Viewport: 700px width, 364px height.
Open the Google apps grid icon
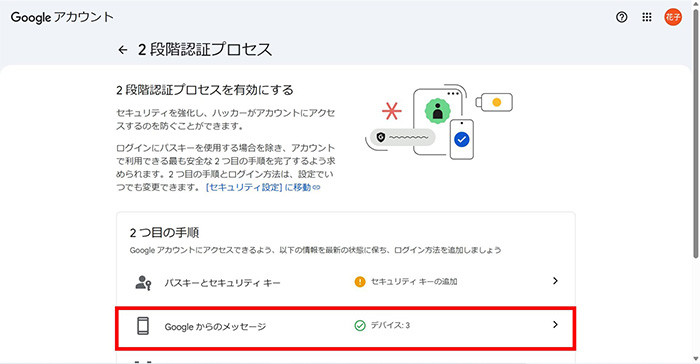click(x=646, y=17)
